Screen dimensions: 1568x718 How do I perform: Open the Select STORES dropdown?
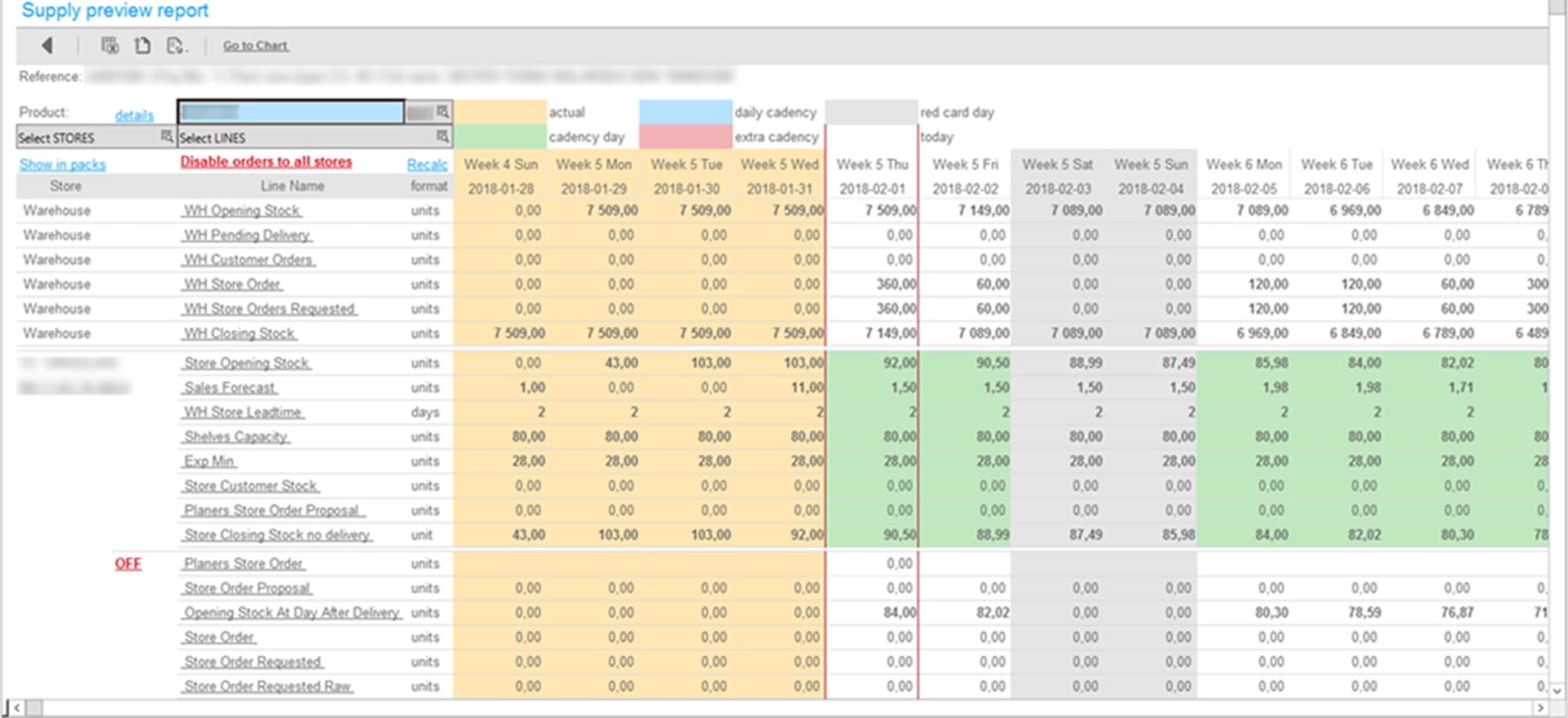pos(87,137)
